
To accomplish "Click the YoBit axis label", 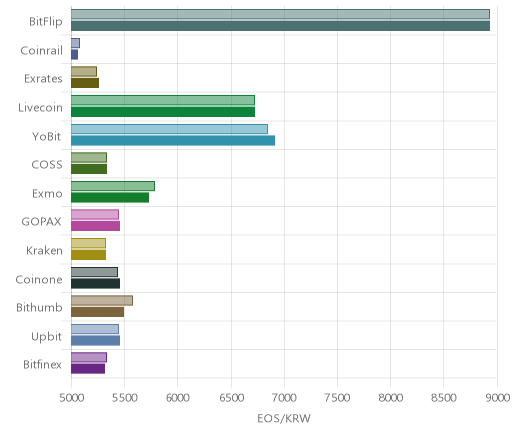I will click(x=47, y=136).
